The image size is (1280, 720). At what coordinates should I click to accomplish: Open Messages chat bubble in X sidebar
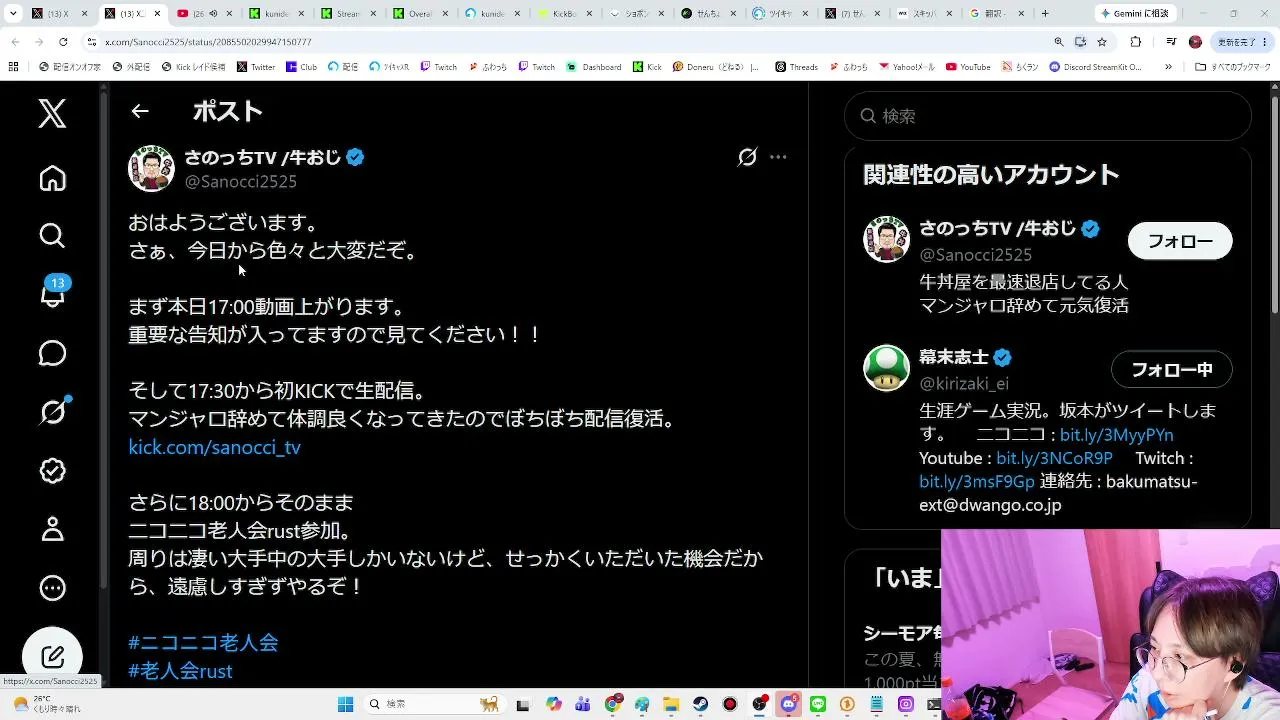[52, 353]
